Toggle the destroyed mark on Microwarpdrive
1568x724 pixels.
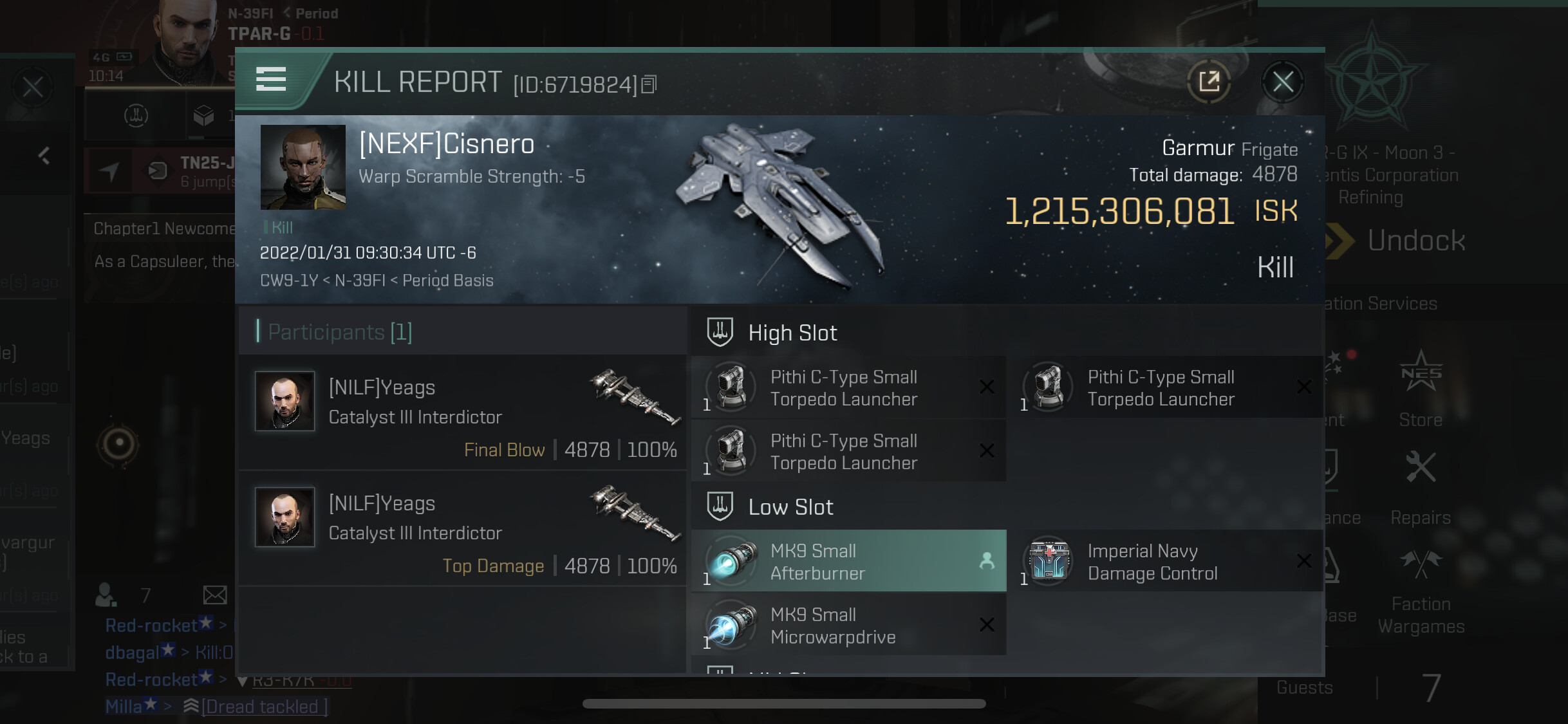pos(987,625)
